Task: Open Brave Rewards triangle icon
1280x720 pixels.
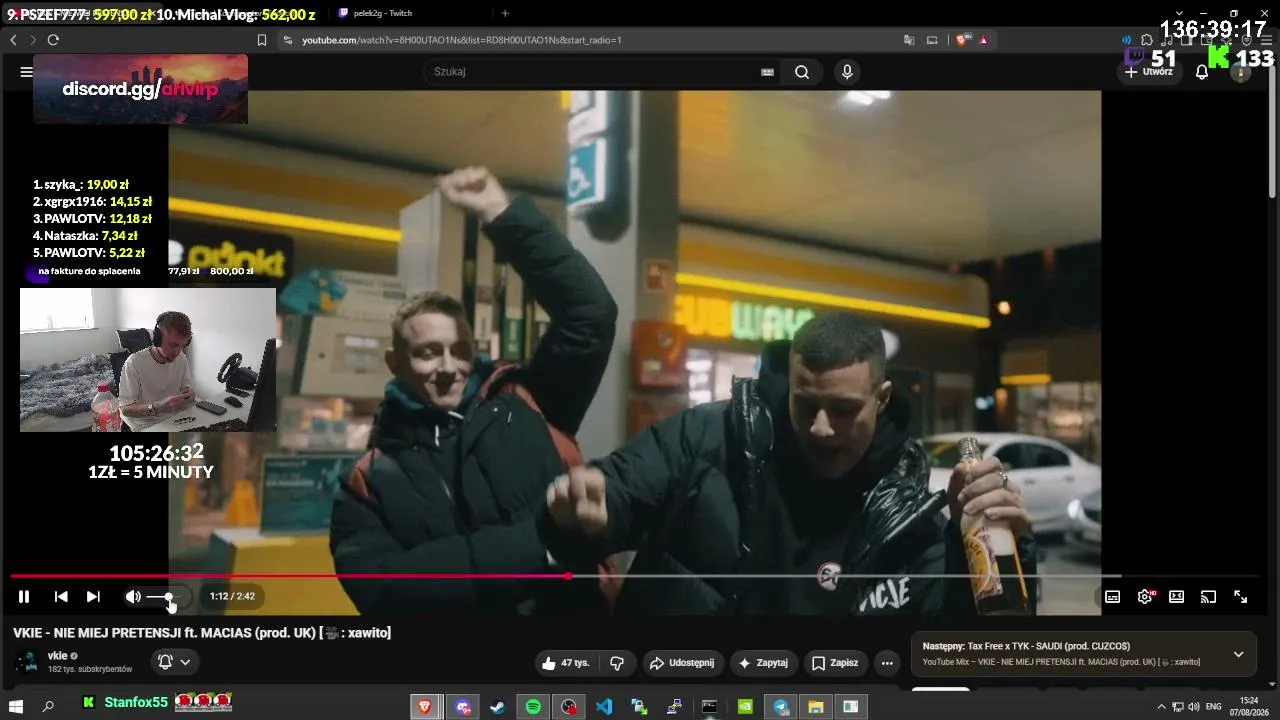Action: pos(984,40)
